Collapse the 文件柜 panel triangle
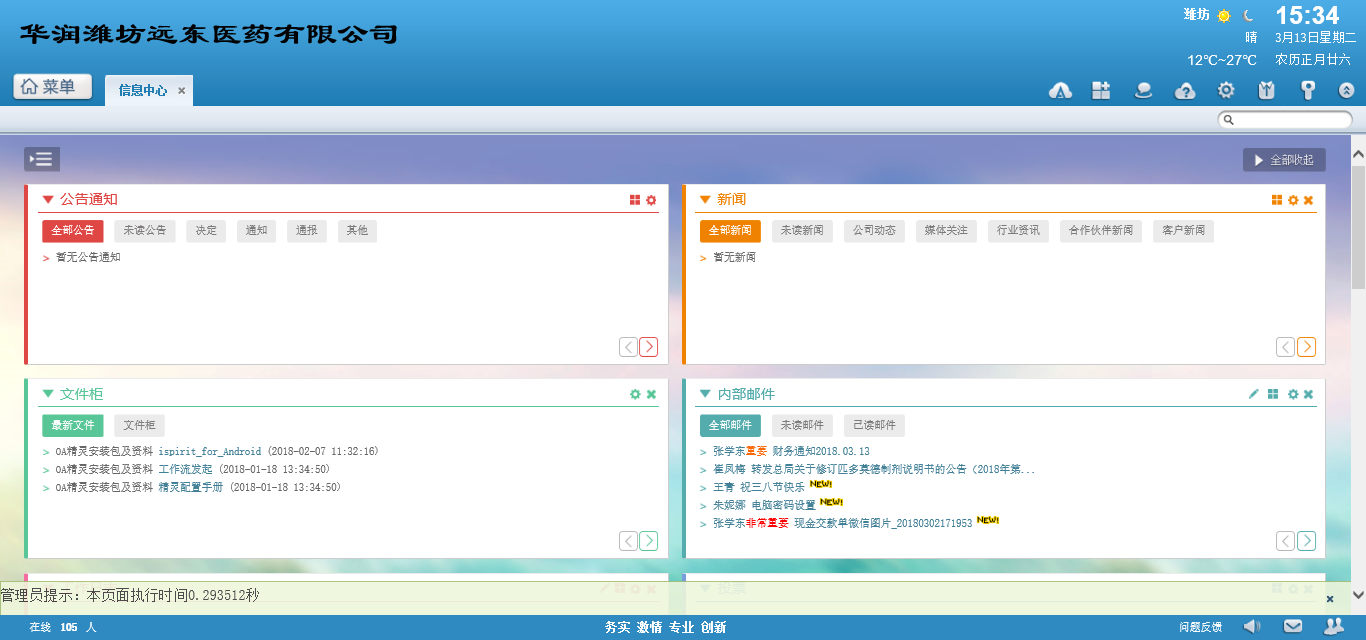The height and width of the screenshot is (640, 1366). pos(48,394)
